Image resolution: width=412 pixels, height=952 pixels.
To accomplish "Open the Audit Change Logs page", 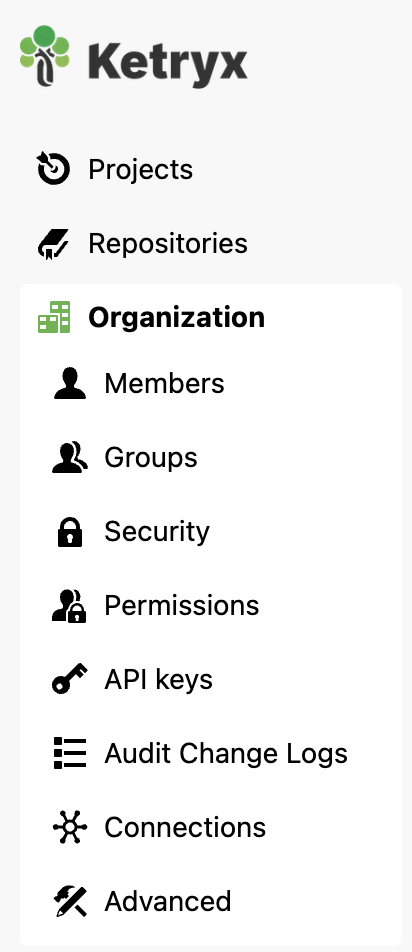I will pyautogui.click(x=226, y=753).
